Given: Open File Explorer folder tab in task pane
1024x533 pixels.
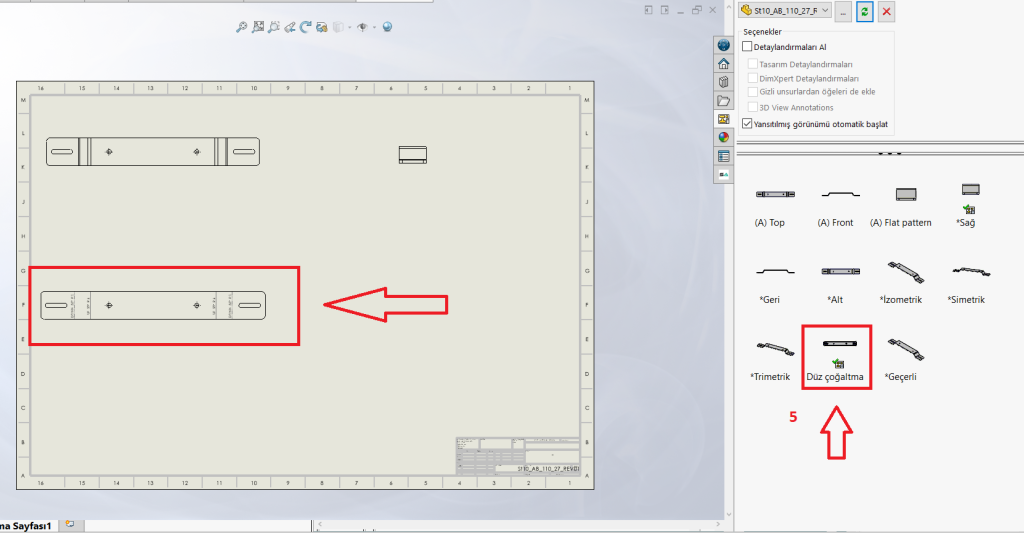Looking at the screenshot, I should click(723, 101).
